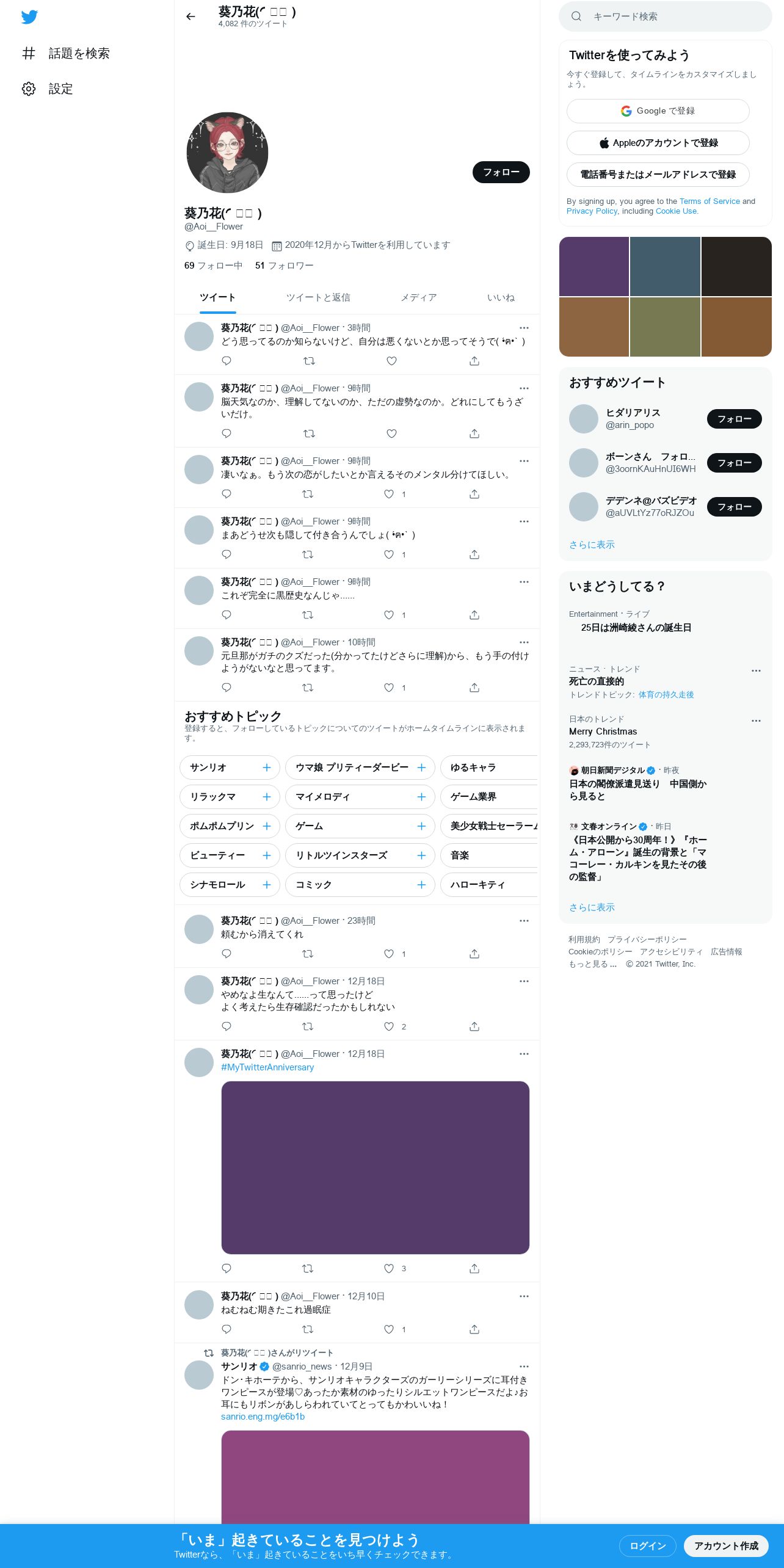Go back with the arrow icon
The width and height of the screenshot is (784, 1568).
(191, 16)
